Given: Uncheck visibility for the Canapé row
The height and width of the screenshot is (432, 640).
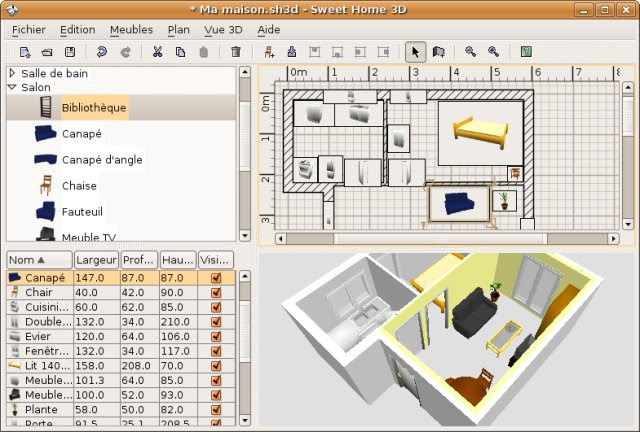Looking at the screenshot, I should [x=216, y=278].
